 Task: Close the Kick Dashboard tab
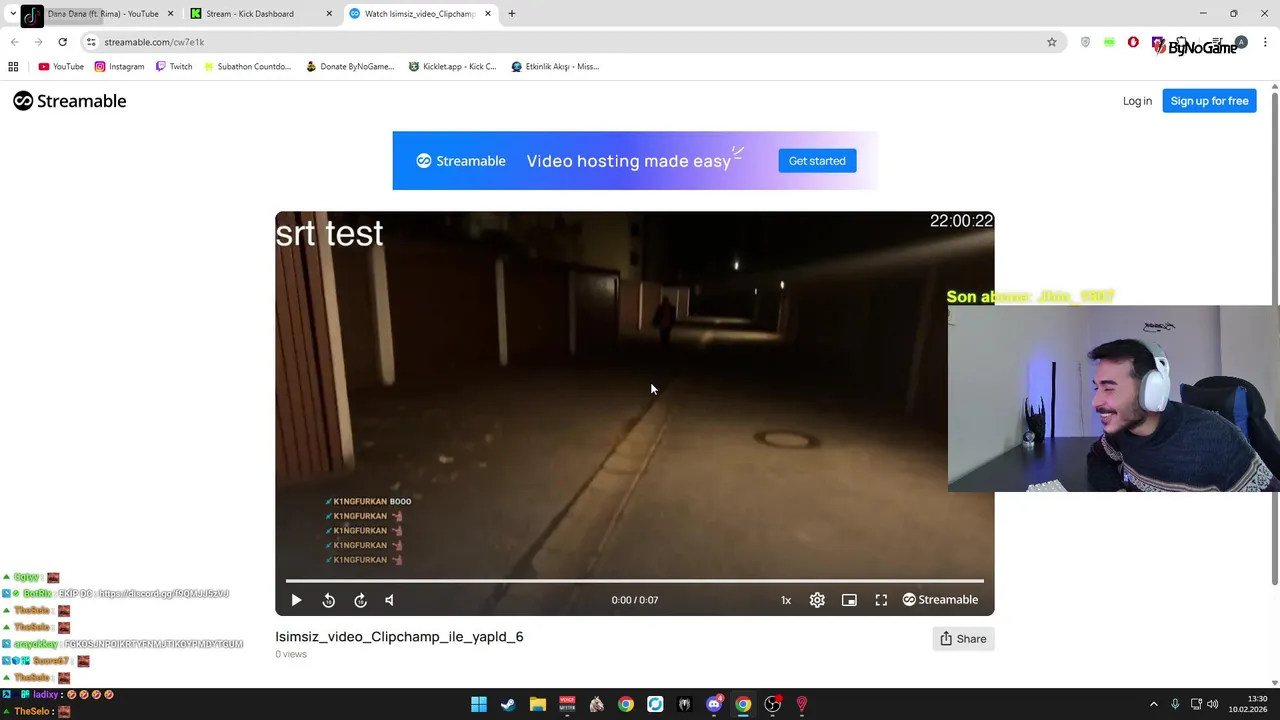pos(329,14)
